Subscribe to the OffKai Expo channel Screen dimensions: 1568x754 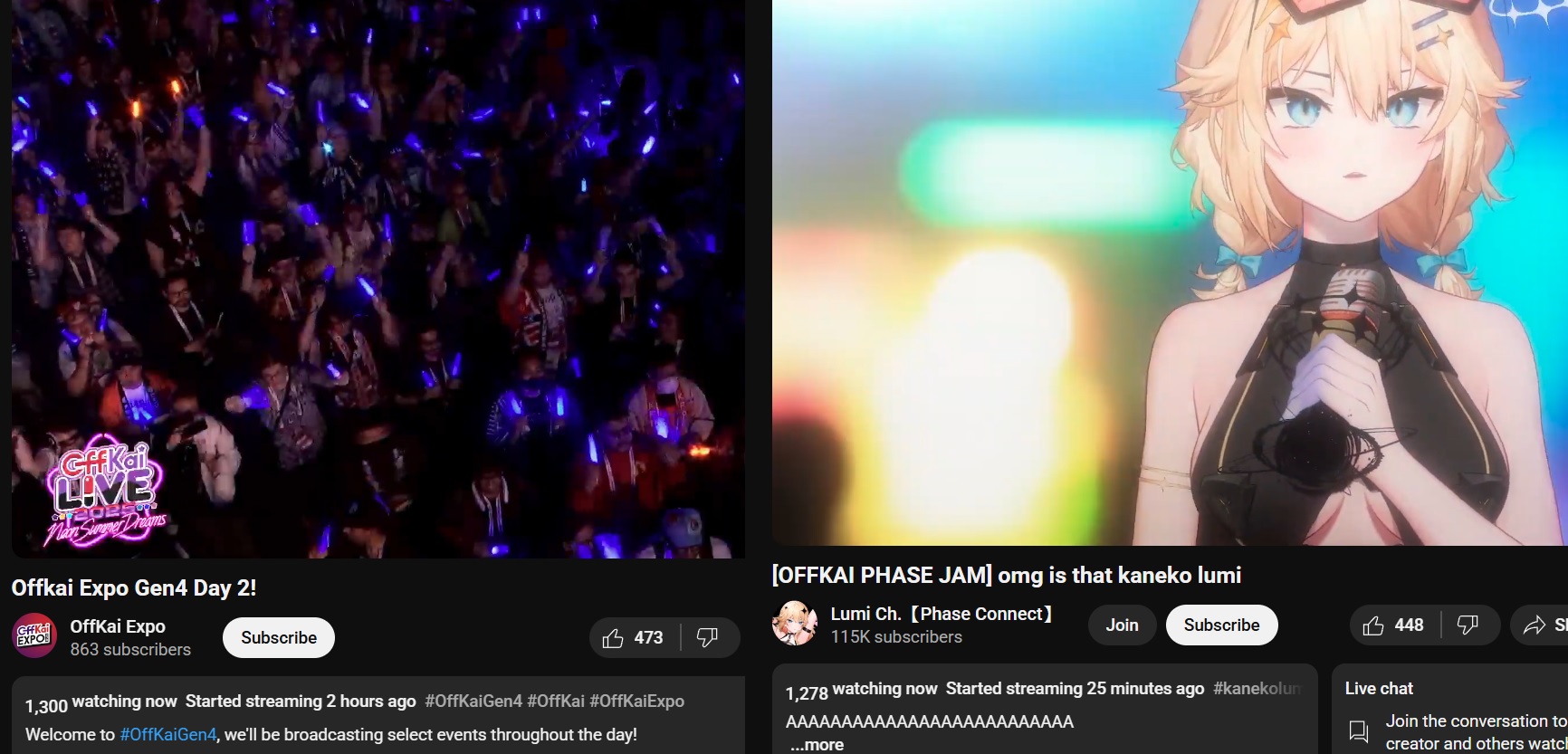pyautogui.click(x=279, y=638)
